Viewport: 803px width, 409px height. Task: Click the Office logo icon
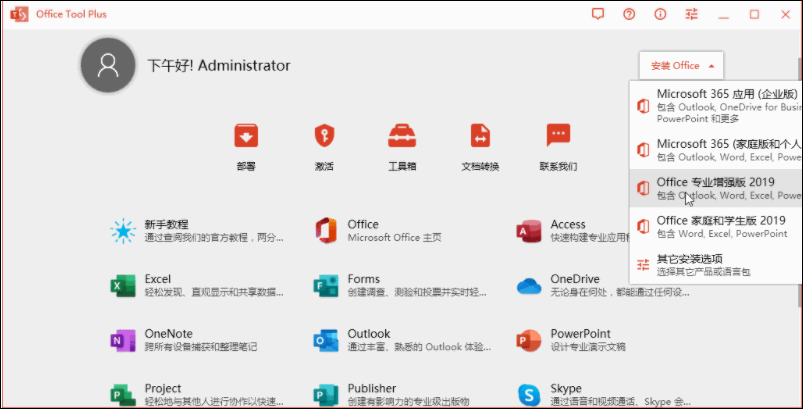326,231
